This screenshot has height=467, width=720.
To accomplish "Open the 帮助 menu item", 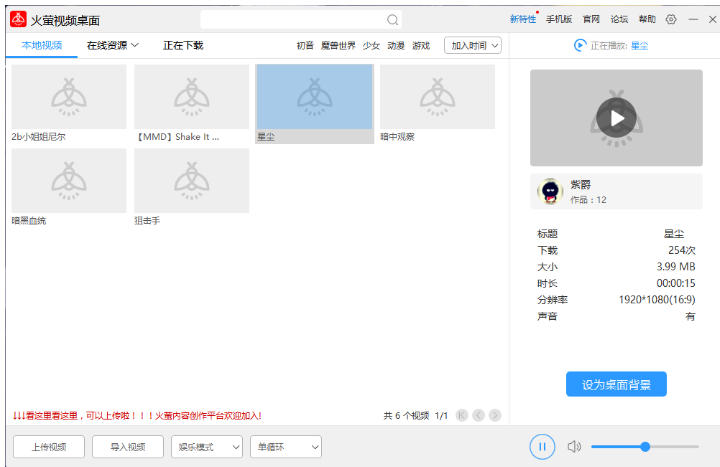I will click(x=647, y=19).
